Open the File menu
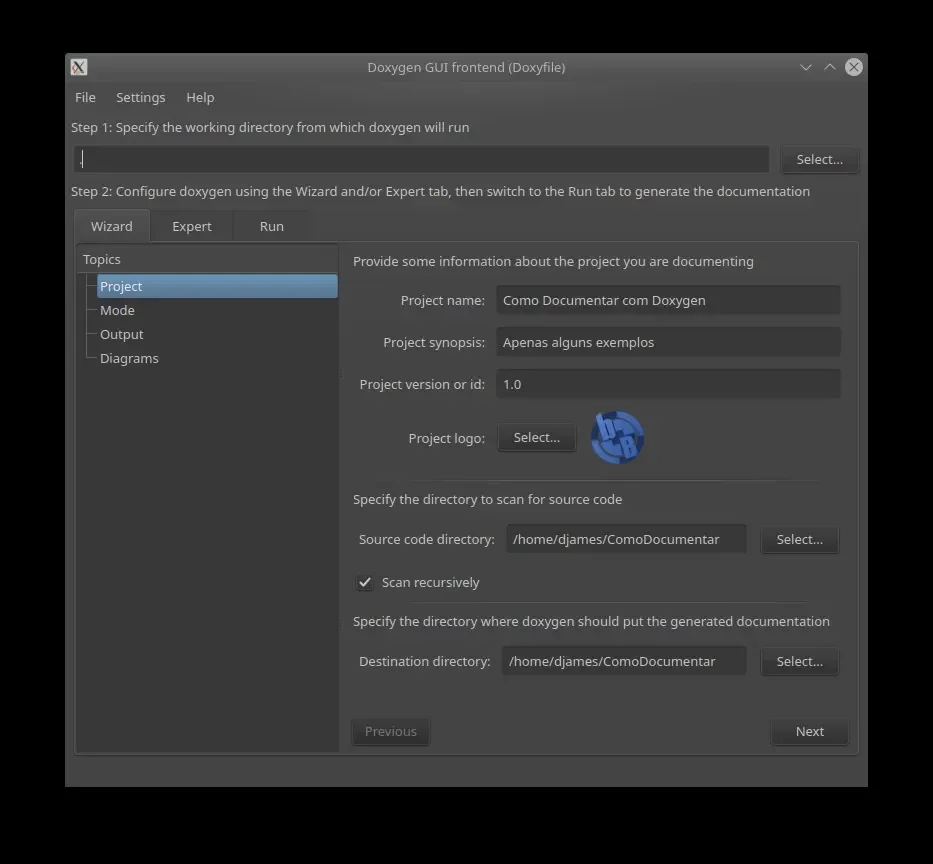933x864 pixels. tap(85, 98)
